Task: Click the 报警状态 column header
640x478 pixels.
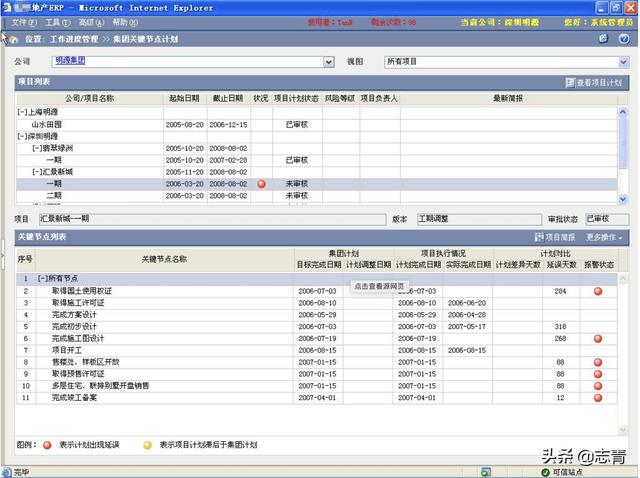Action: (x=599, y=265)
